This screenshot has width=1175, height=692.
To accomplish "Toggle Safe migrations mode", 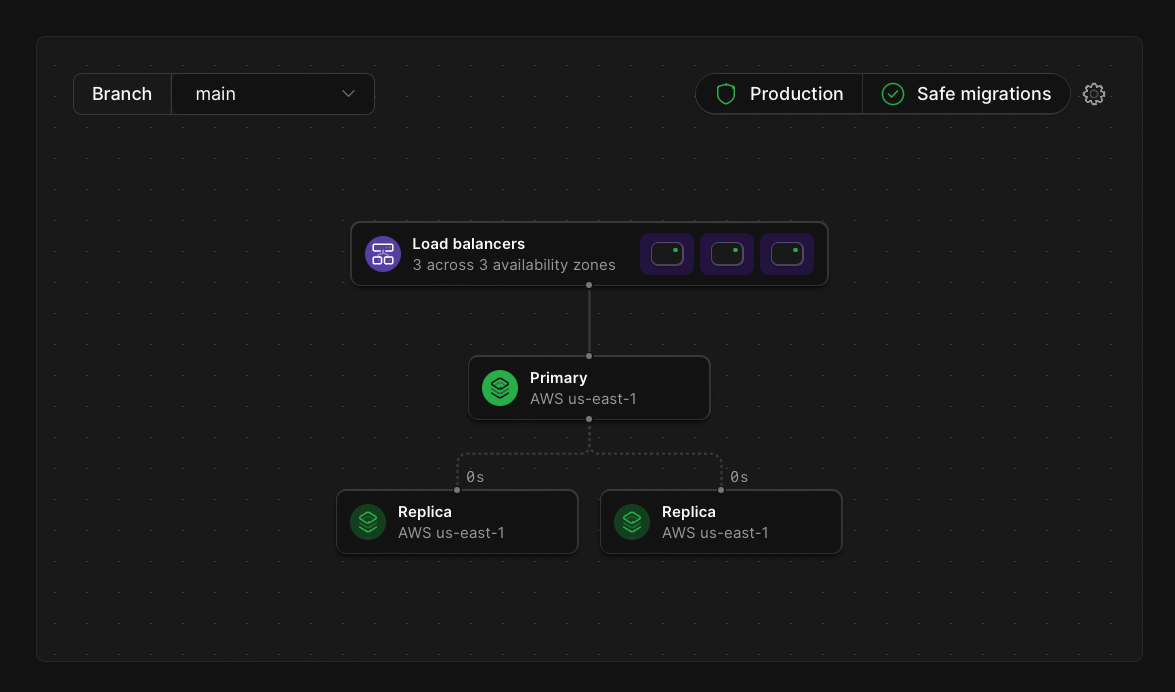I will [965, 93].
